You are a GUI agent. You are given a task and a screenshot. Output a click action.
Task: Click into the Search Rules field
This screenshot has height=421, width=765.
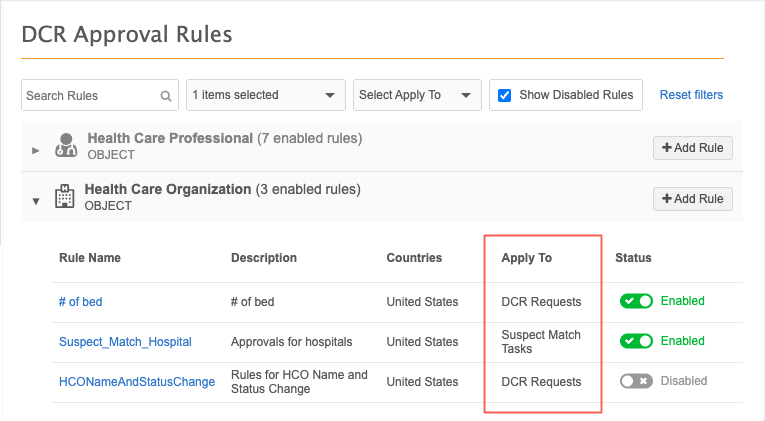click(x=90, y=96)
